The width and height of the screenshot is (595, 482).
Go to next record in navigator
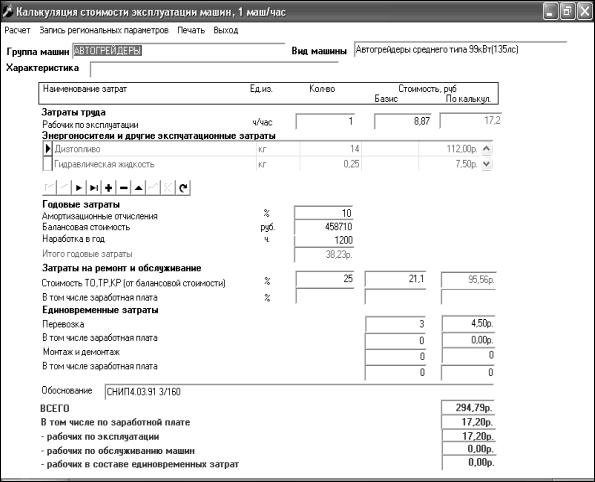click(79, 187)
